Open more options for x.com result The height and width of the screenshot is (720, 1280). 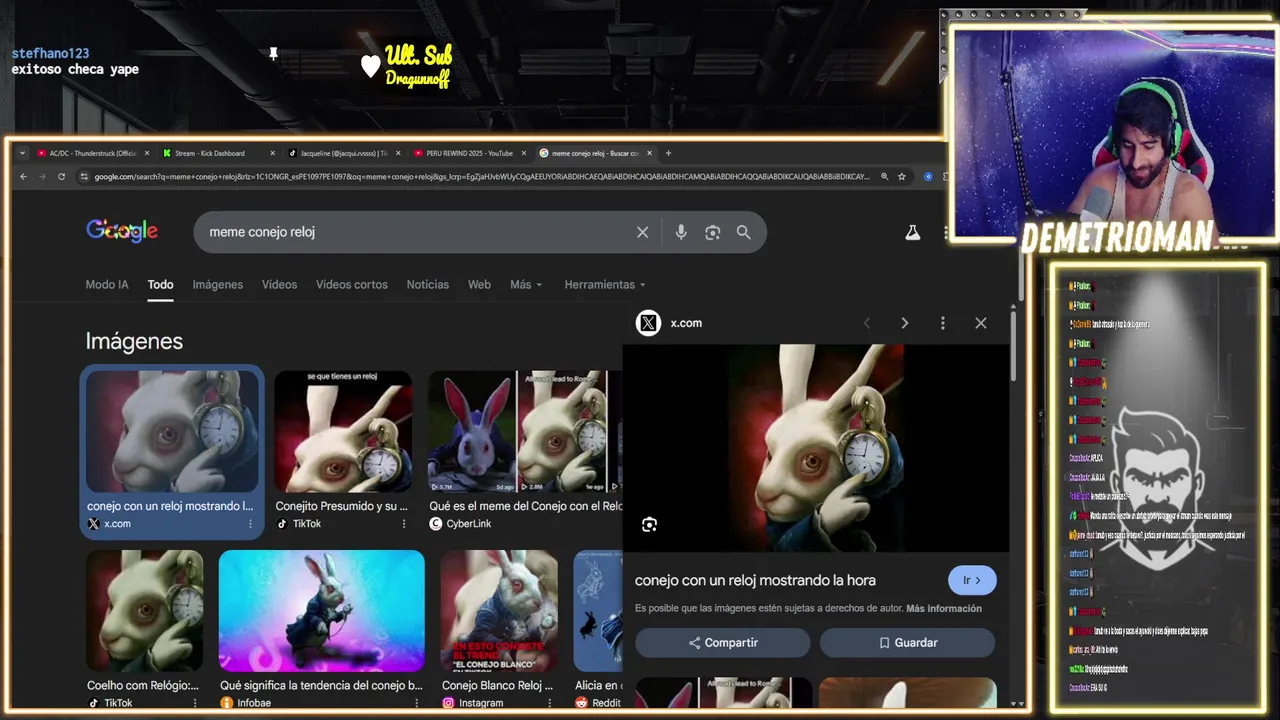pos(250,524)
